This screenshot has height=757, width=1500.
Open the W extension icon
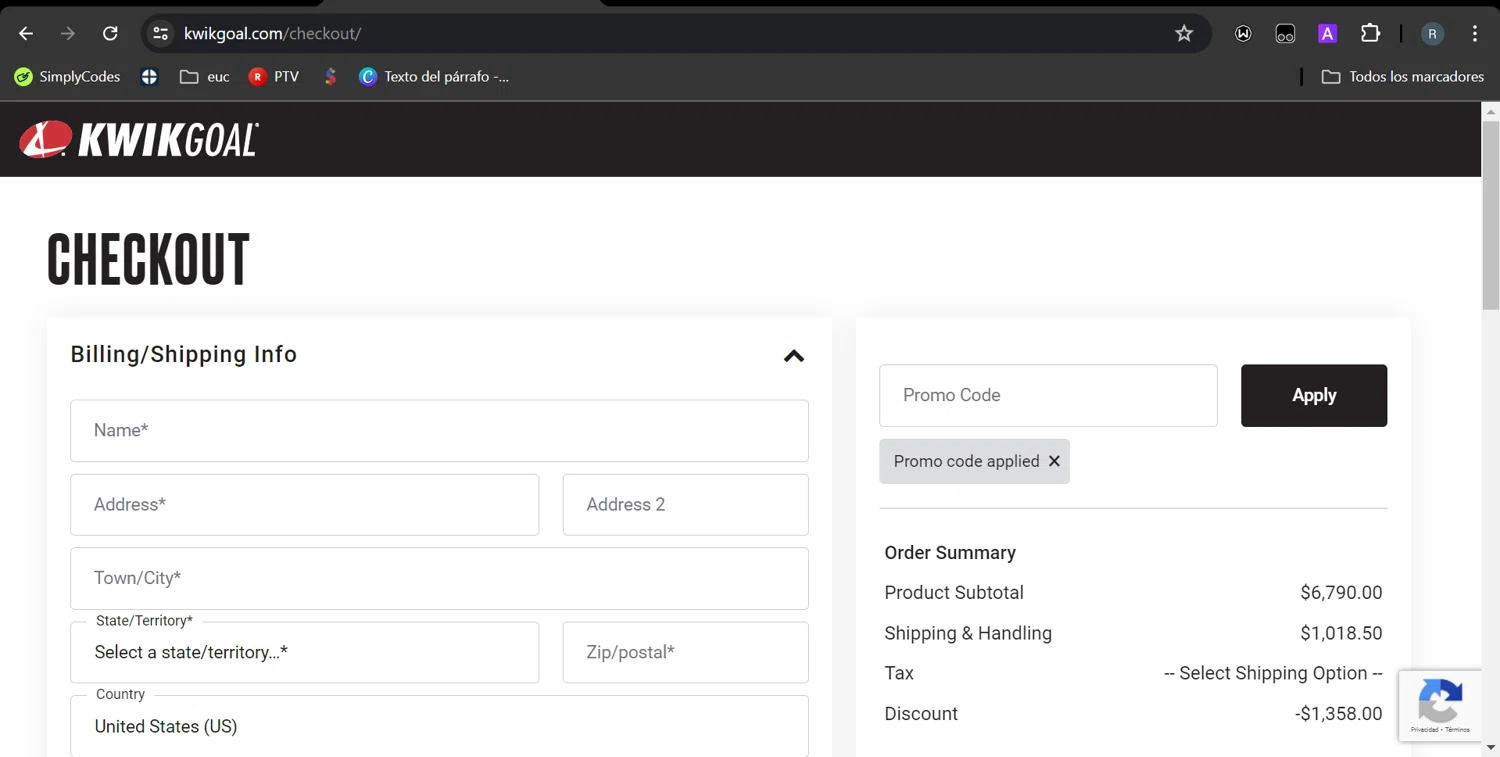[x=1243, y=34]
